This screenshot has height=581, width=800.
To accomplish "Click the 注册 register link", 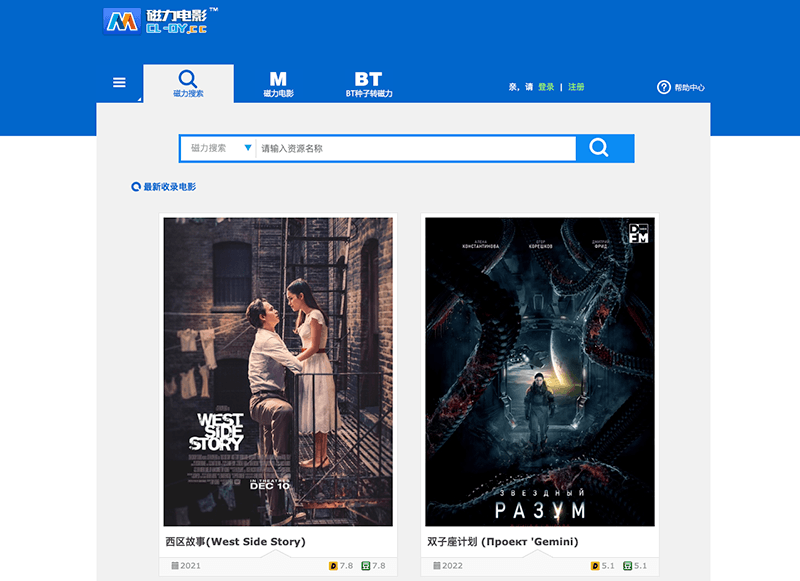I will point(576,87).
